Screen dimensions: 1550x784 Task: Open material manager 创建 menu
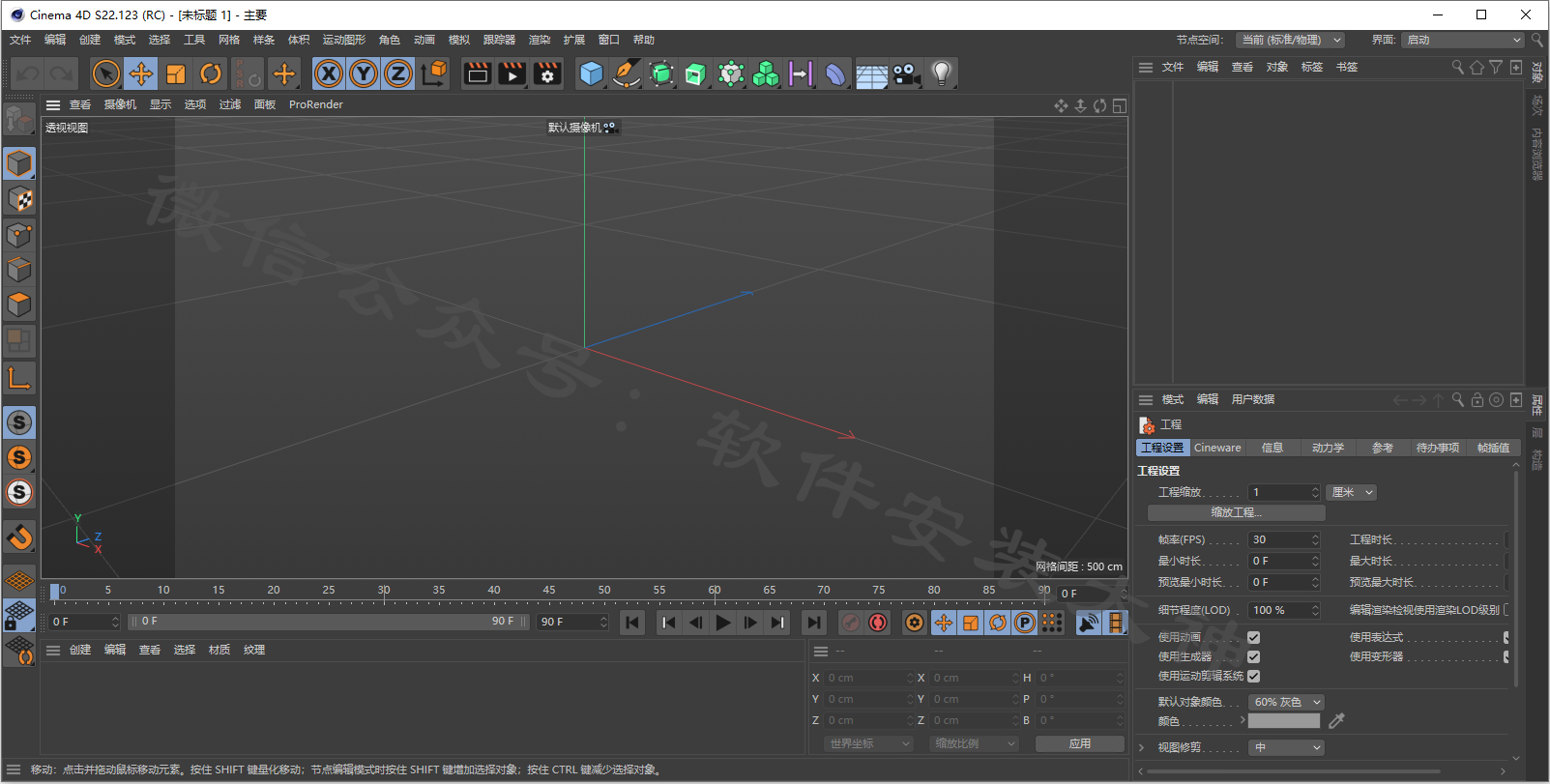click(x=80, y=650)
